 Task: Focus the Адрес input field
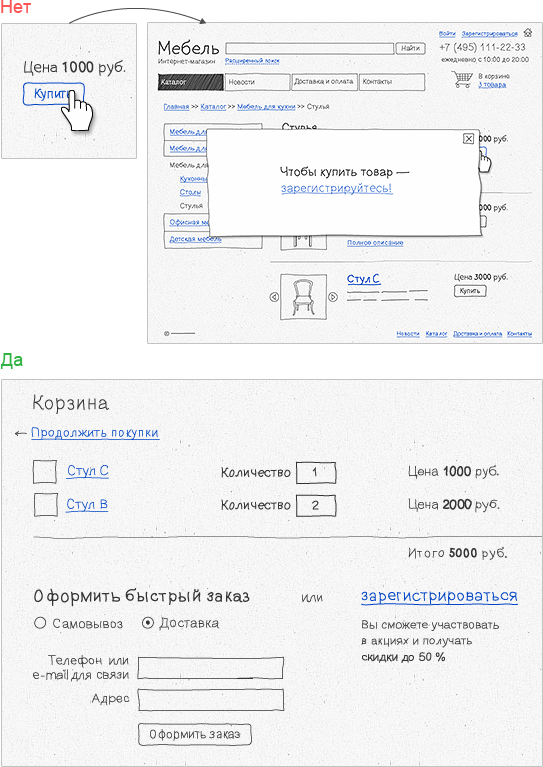coord(211,699)
